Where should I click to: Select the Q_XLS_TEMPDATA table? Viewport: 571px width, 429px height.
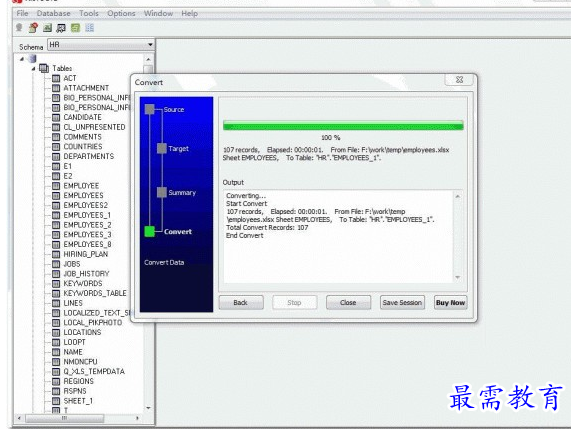pyautogui.click(x=94, y=371)
